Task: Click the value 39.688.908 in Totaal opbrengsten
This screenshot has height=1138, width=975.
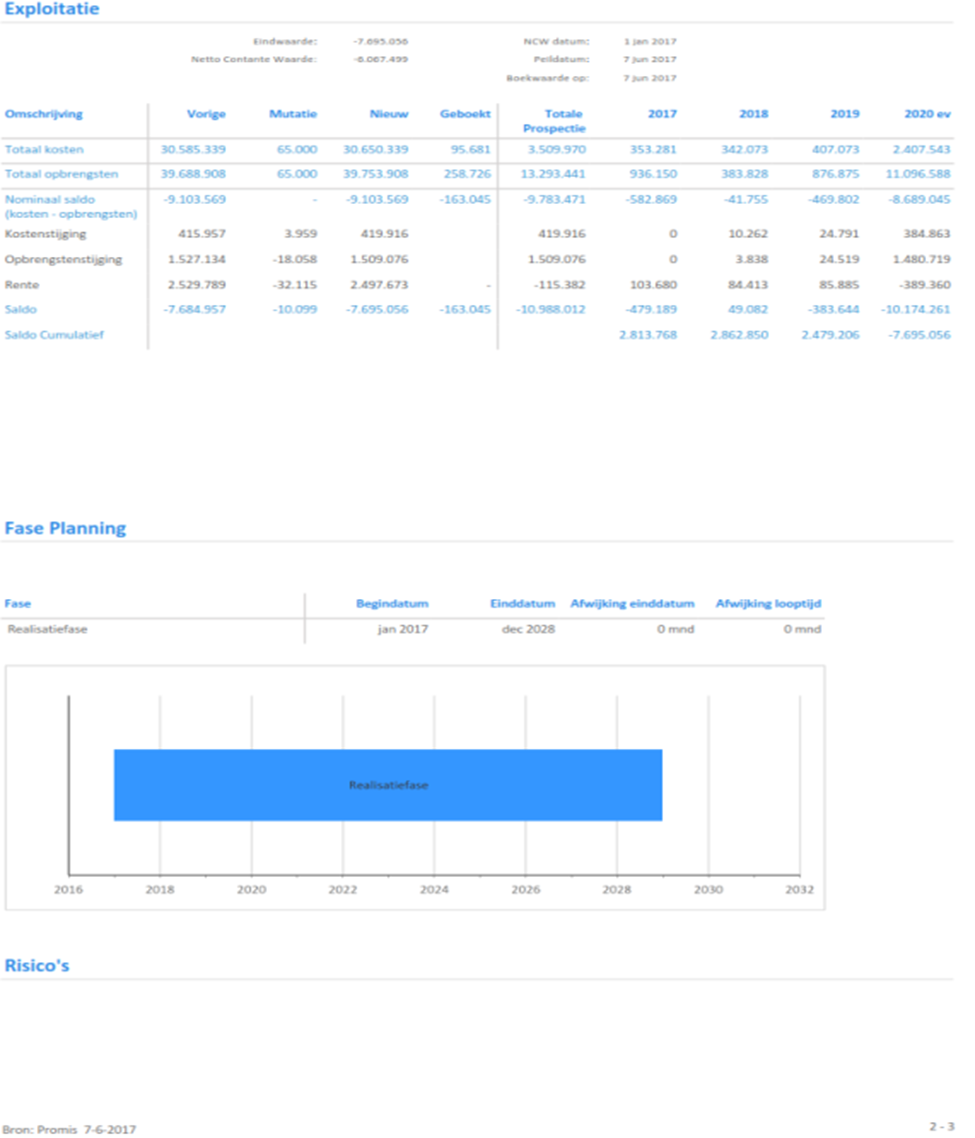Action: [x=193, y=174]
